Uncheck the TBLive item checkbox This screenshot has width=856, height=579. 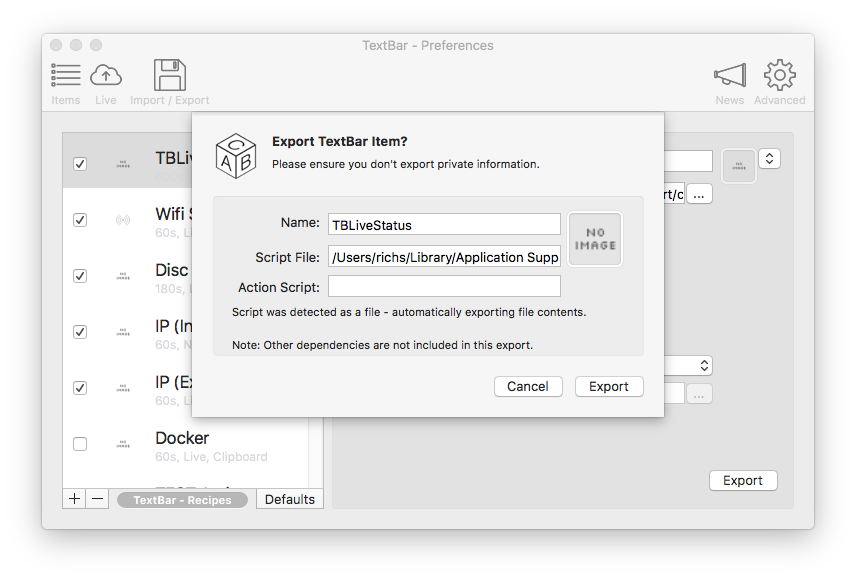80,164
